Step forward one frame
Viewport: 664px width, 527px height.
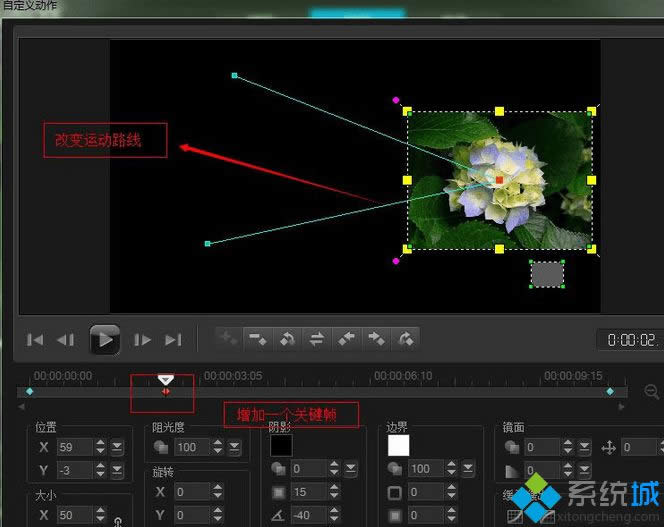click(x=143, y=340)
